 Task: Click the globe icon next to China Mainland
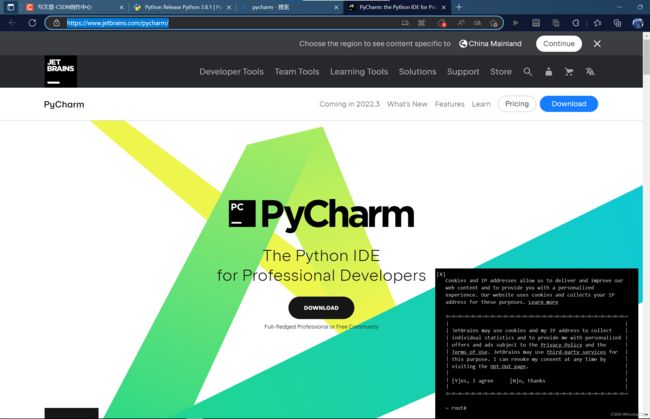point(463,44)
